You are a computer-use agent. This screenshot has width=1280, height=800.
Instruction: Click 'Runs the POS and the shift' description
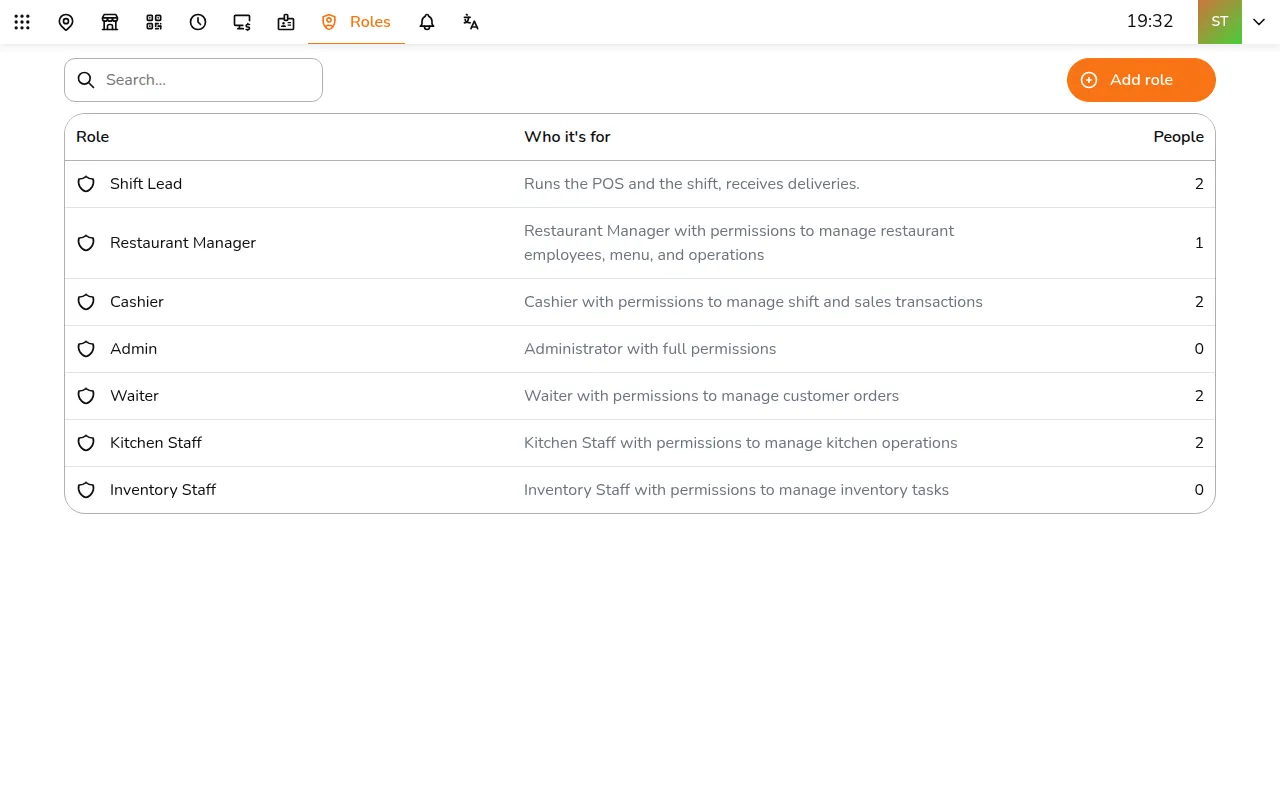pos(692,184)
